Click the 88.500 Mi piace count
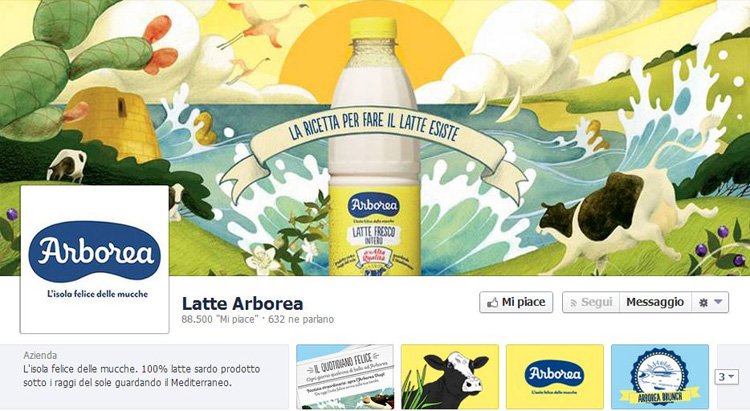The height and width of the screenshot is (411, 750). click(220, 320)
